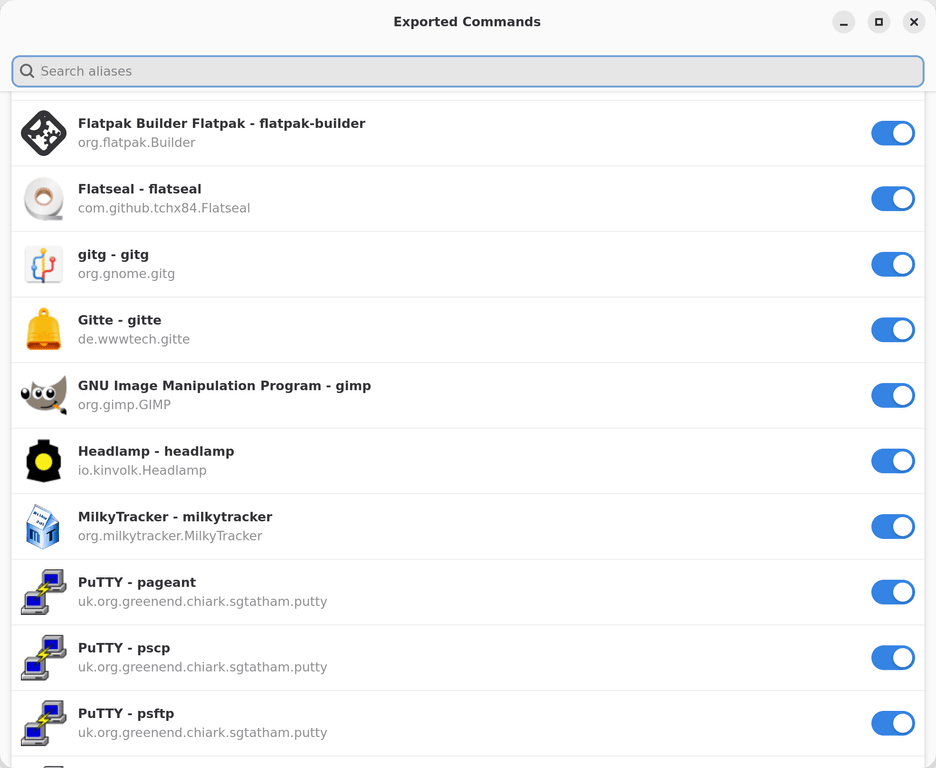Select the "com.github.tchx84.Flatseal" app ID
Image resolution: width=936 pixels, height=768 pixels.
click(x=164, y=208)
